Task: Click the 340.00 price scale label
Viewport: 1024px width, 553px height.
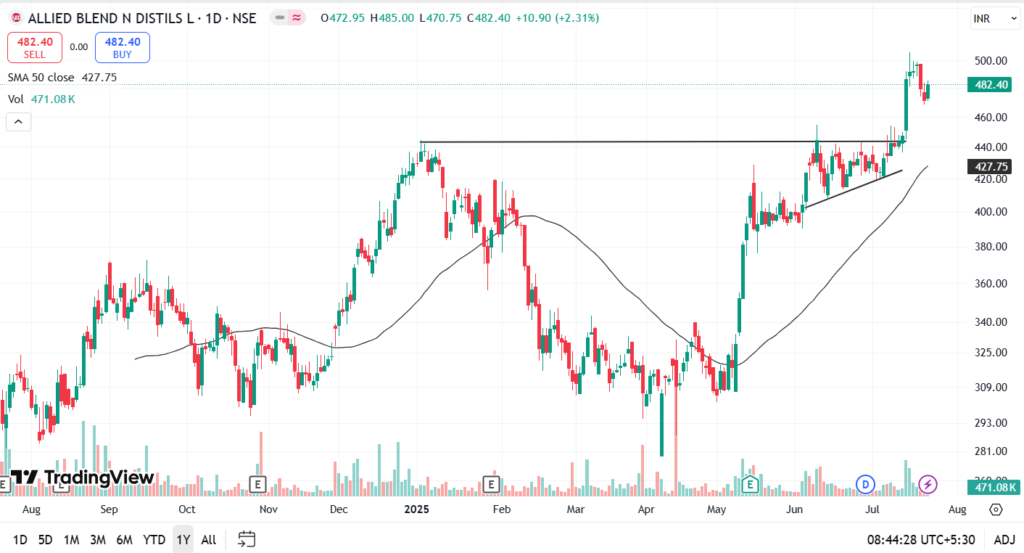Action: (x=991, y=322)
